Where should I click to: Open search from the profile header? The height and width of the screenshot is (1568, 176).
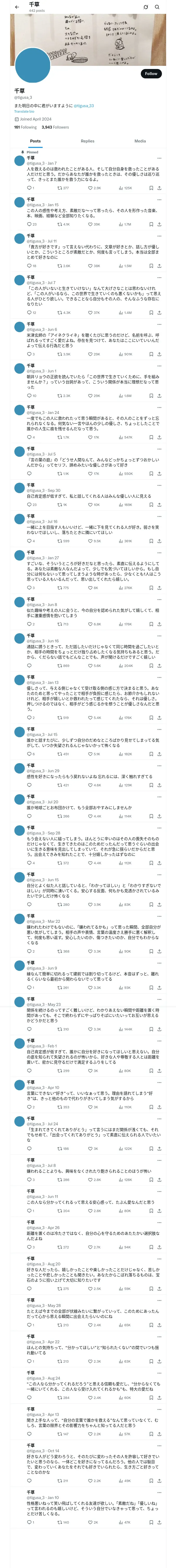click(157, 7)
